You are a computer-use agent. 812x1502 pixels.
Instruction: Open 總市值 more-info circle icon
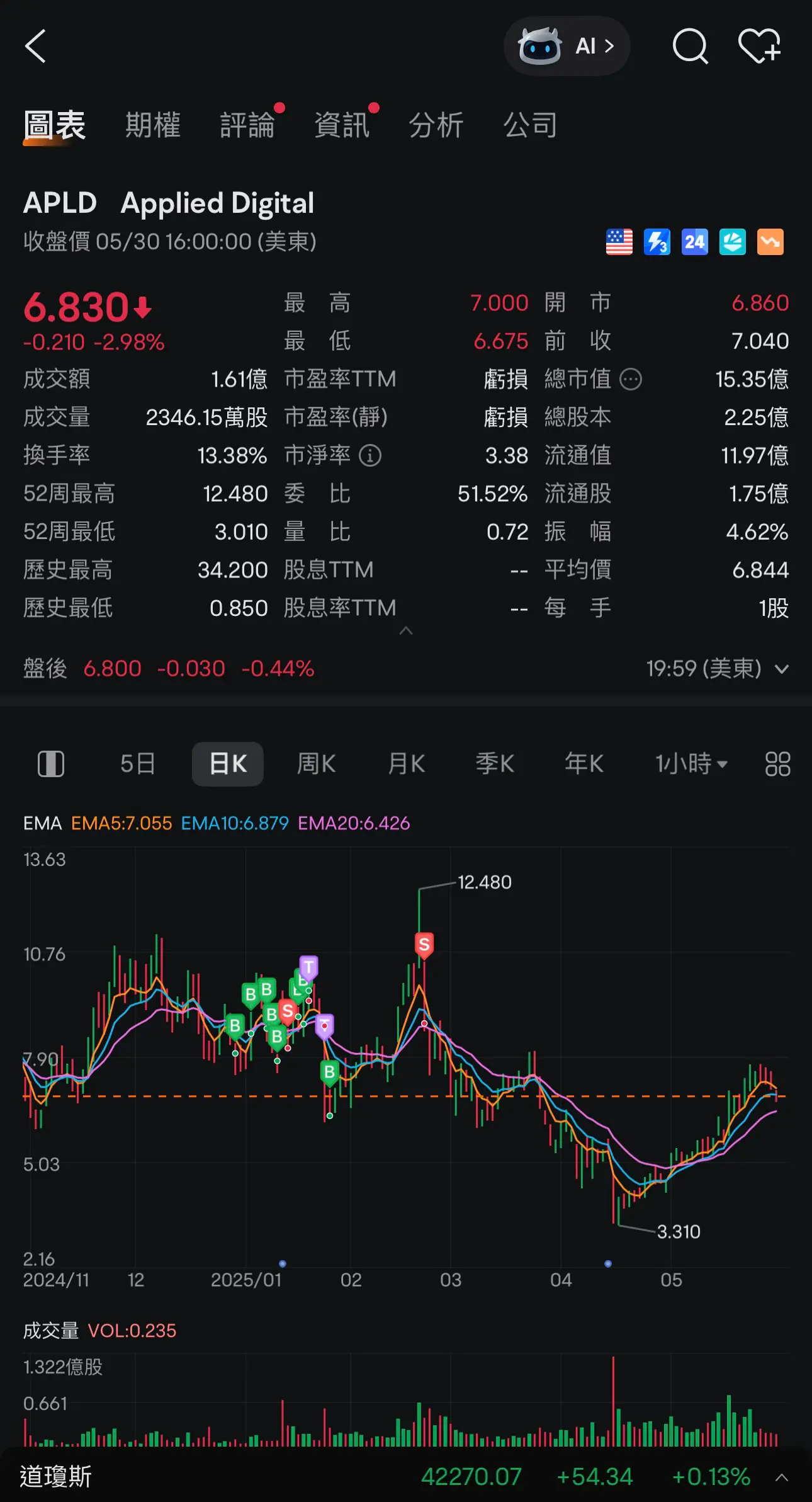(x=631, y=379)
